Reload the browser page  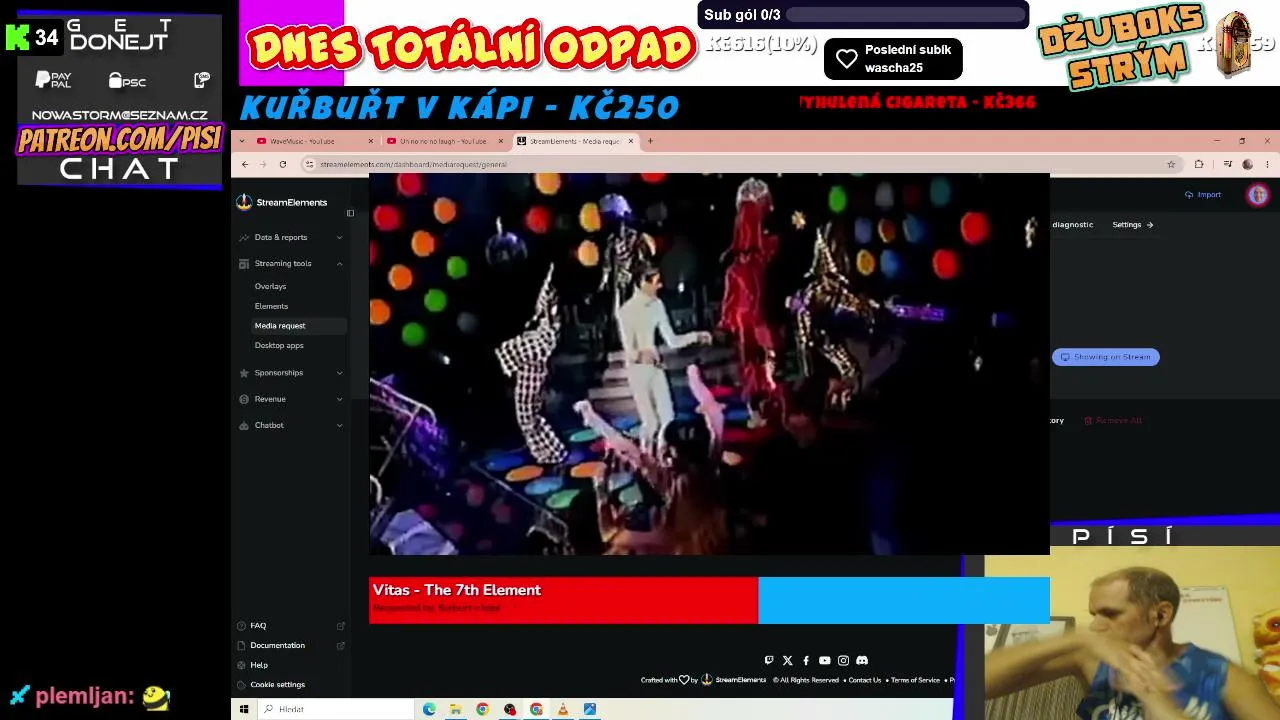pos(283,164)
